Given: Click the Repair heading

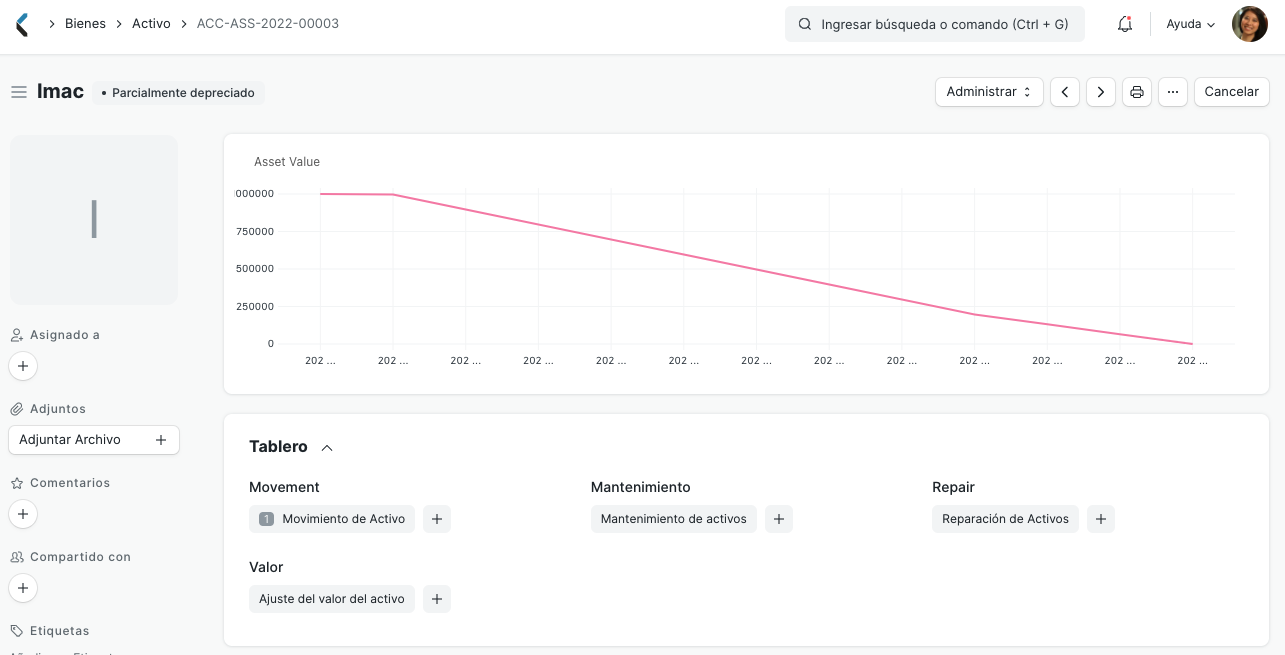Looking at the screenshot, I should (953, 488).
